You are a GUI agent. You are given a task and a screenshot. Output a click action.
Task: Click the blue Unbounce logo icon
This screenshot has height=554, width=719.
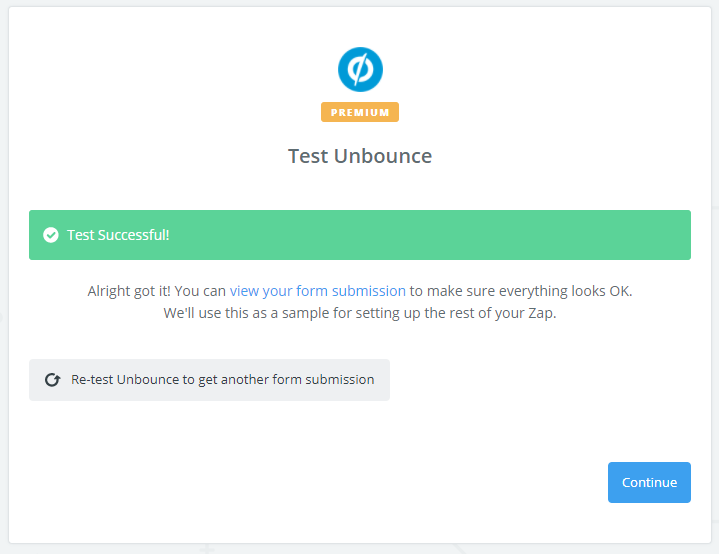coord(360,69)
